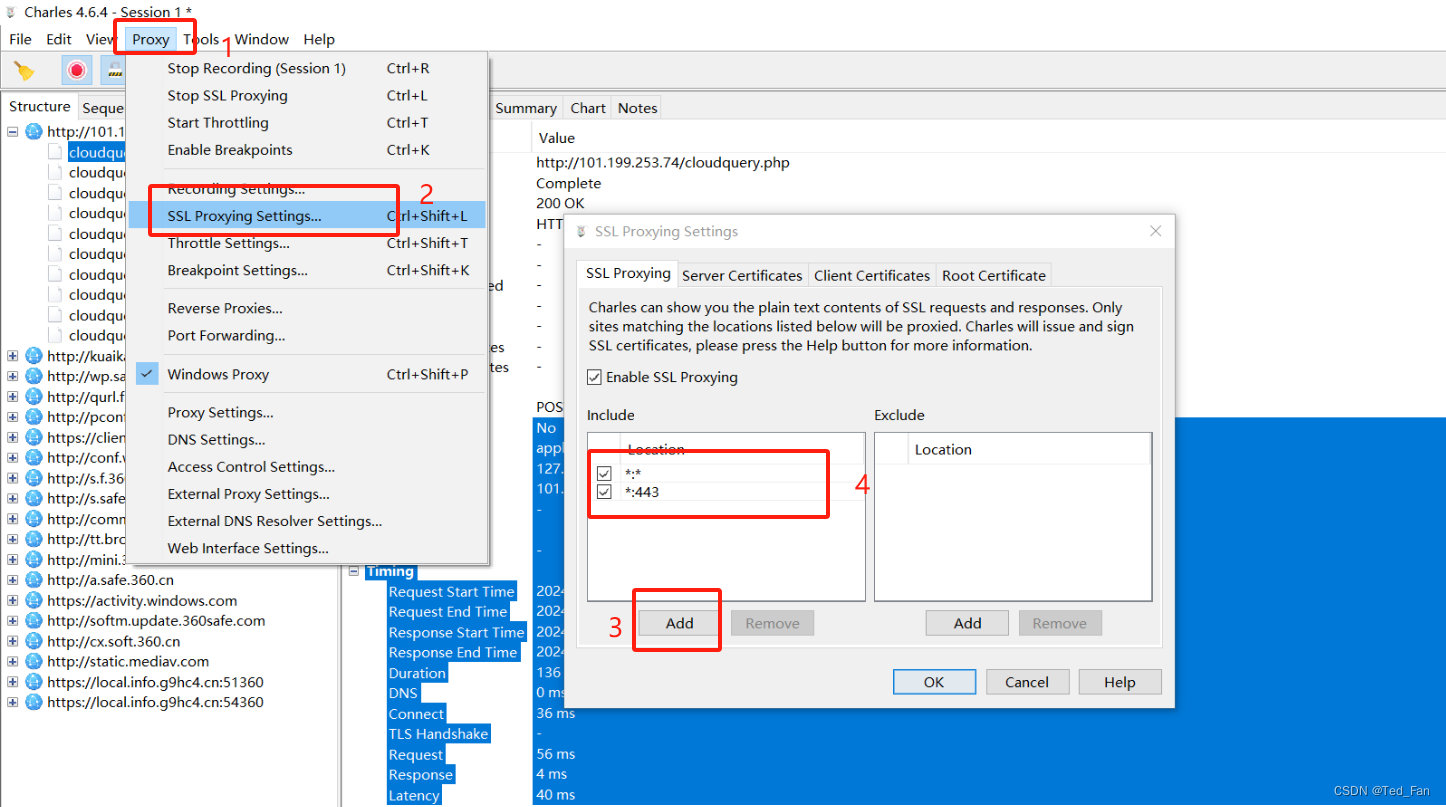This screenshot has height=807, width=1446.
Task: Click OK in SSL Proxying Settings
Action: [934, 682]
